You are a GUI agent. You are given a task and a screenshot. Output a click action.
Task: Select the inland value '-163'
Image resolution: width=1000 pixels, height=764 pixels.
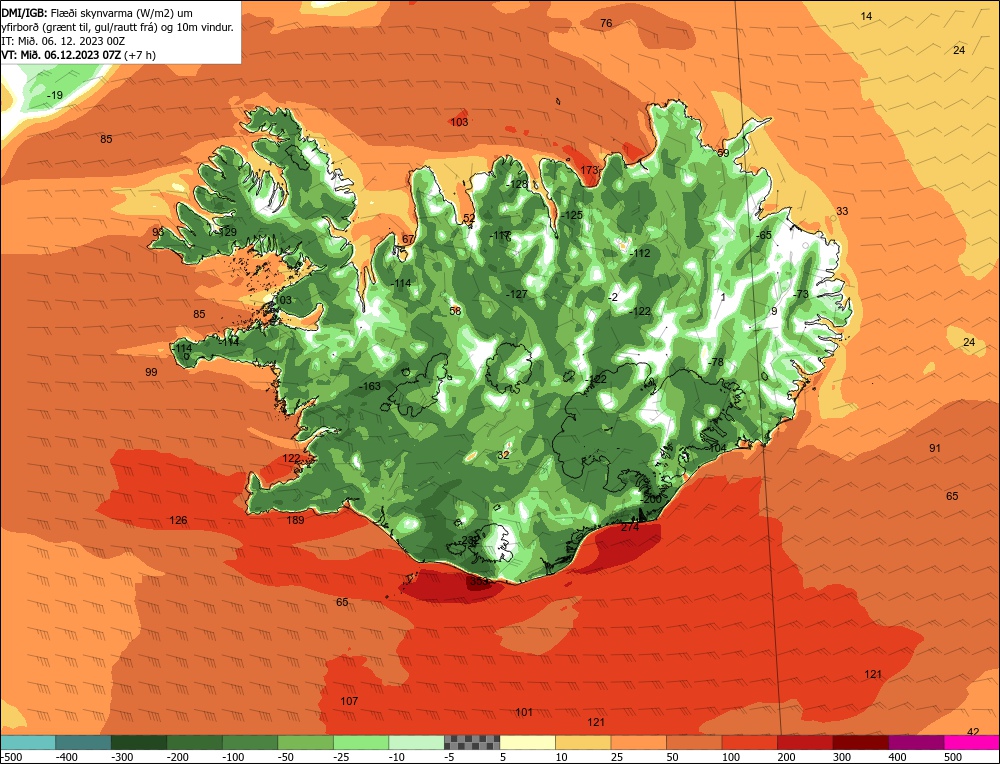pyautogui.click(x=370, y=386)
